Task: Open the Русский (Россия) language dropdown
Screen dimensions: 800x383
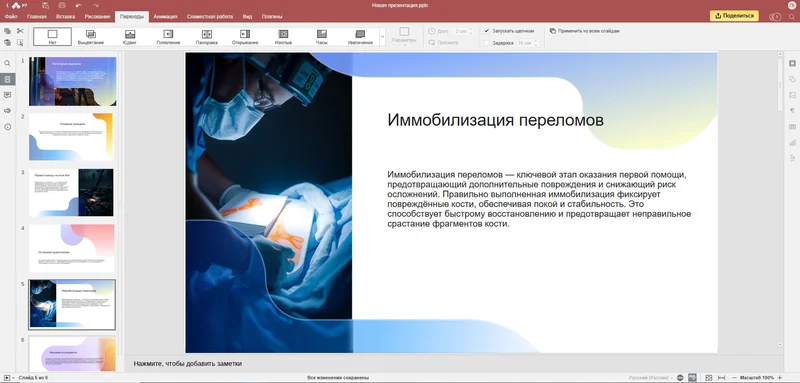Action: click(651, 378)
